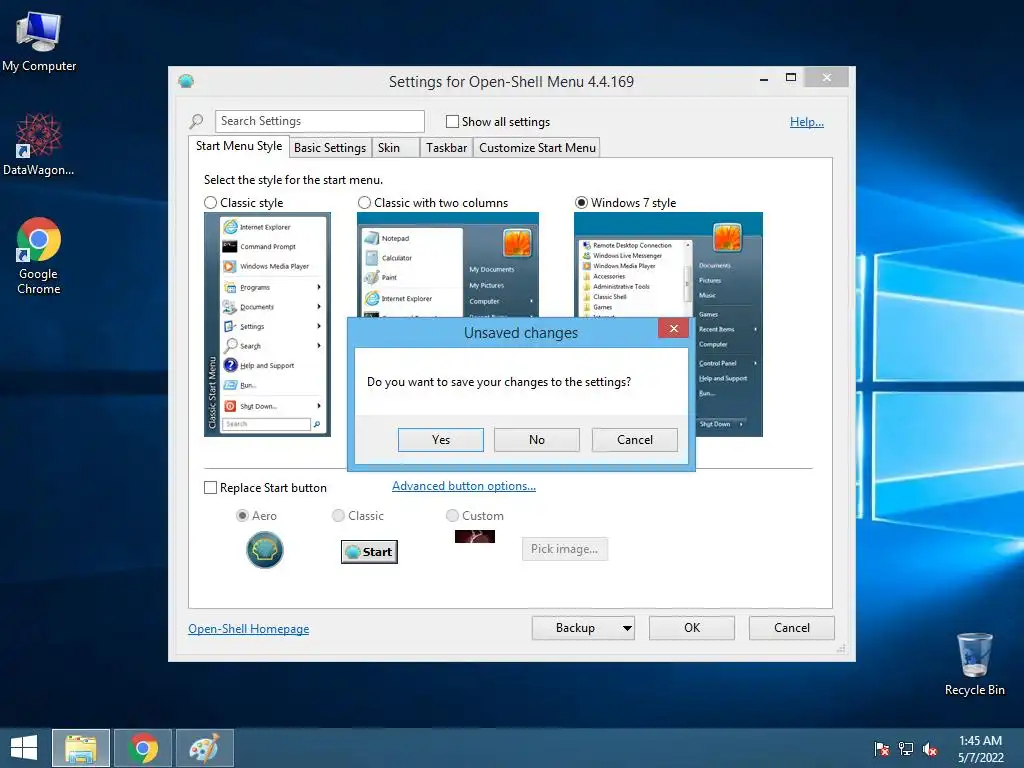The image size is (1024, 768).
Task: Click the Action Center flag tray icon
Action: coord(882,748)
